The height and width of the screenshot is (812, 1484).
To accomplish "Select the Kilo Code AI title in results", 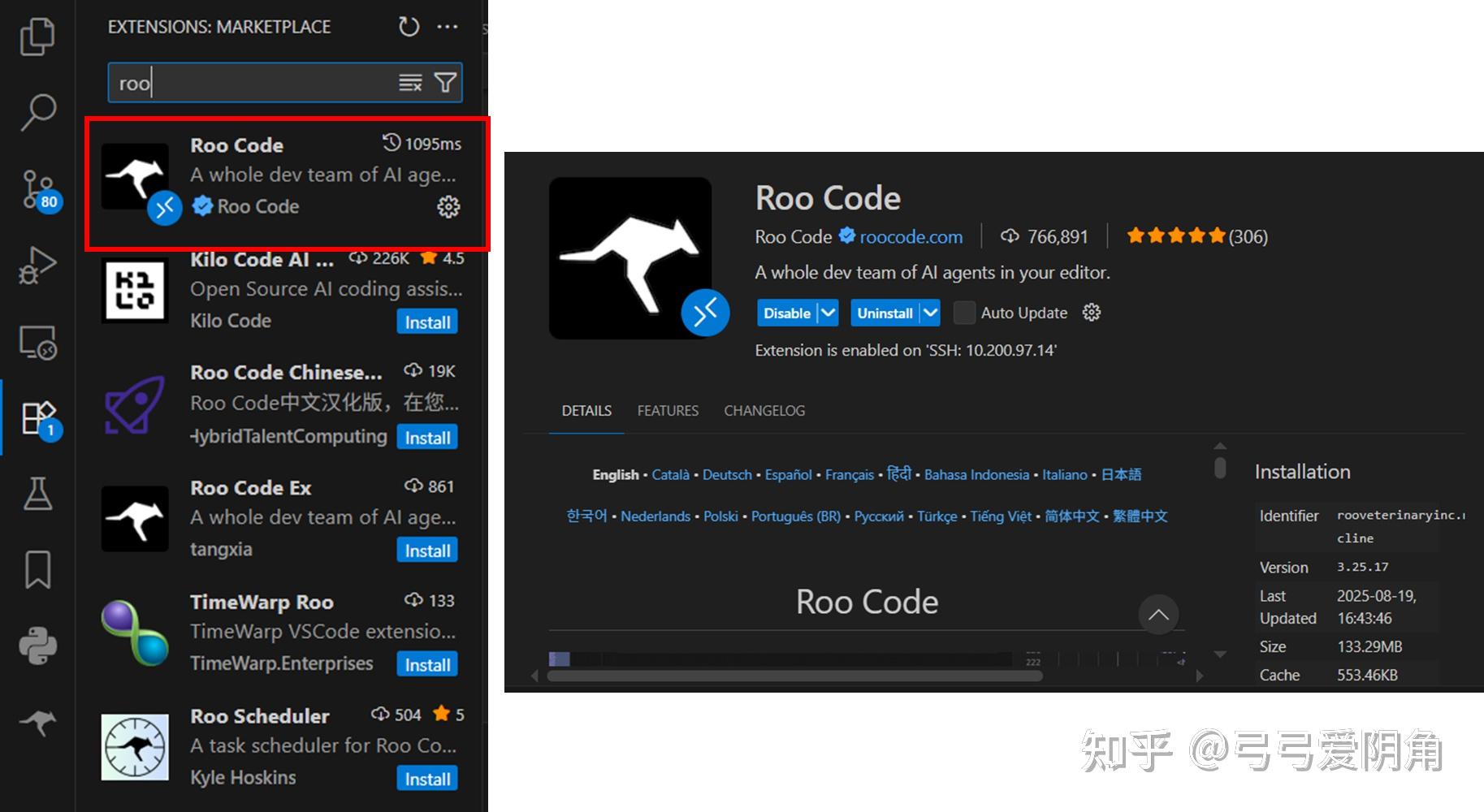I will [x=262, y=260].
